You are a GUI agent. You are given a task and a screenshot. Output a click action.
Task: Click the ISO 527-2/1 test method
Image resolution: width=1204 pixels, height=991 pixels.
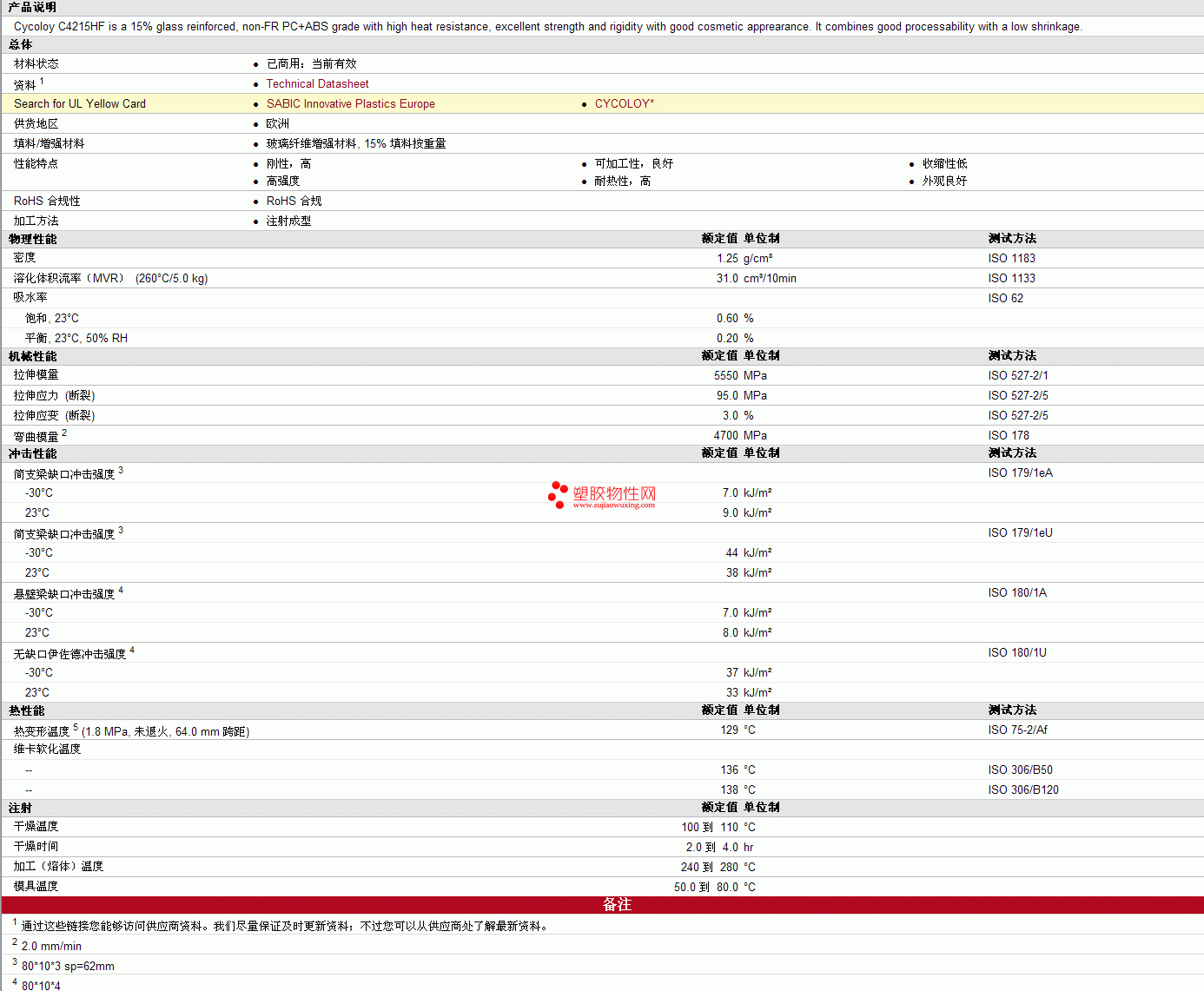(1017, 375)
